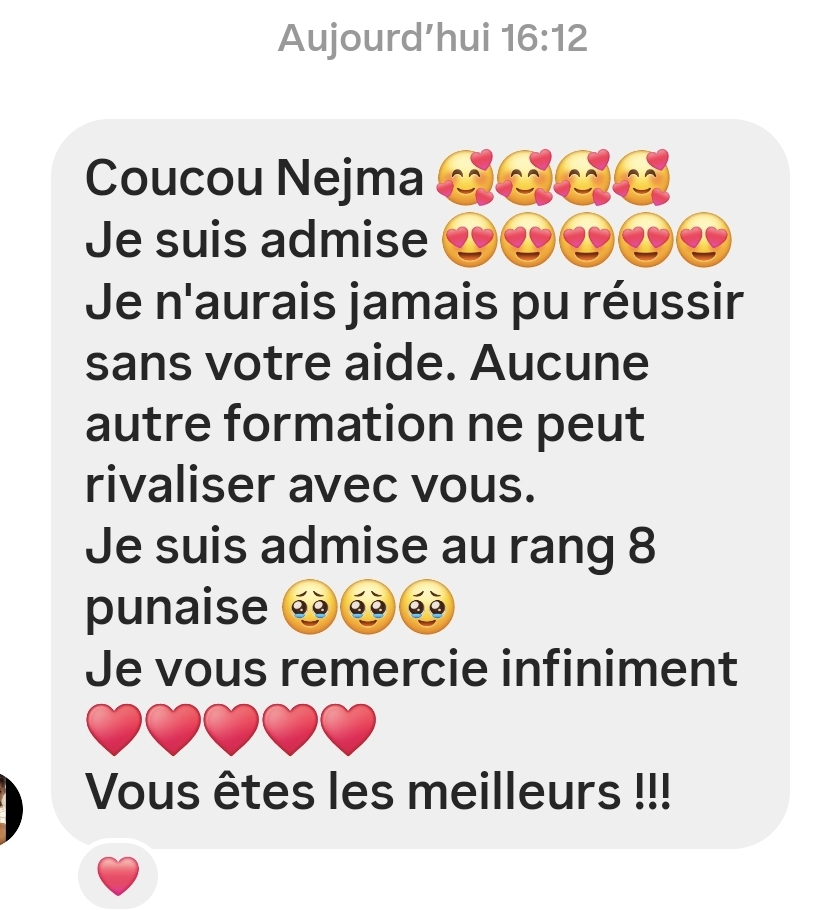Tap the last smiling-hearts emoji after Nejma
Screen dimensions: 816x910
[641, 178]
